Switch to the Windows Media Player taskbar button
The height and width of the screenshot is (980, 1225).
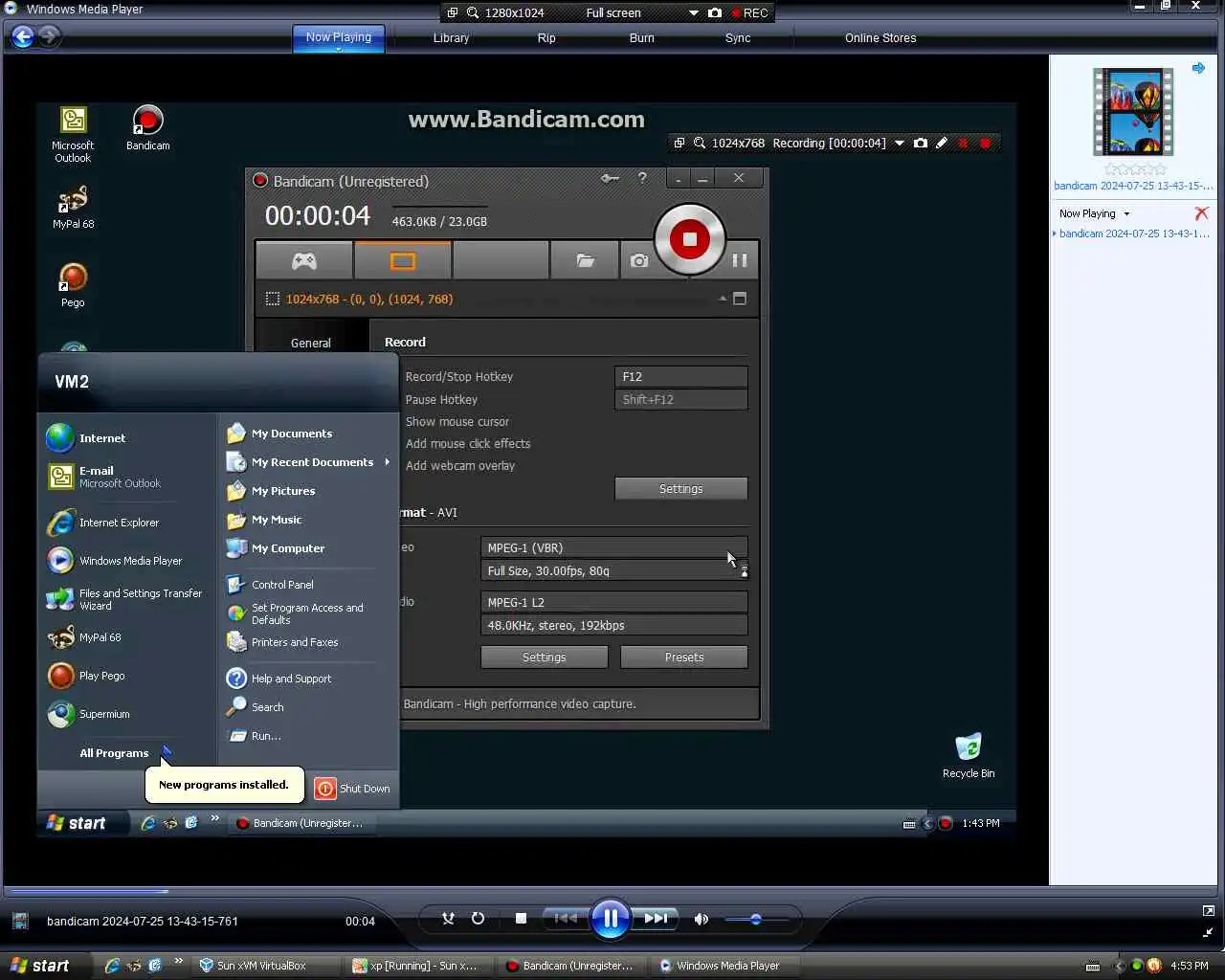pos(724,966)
